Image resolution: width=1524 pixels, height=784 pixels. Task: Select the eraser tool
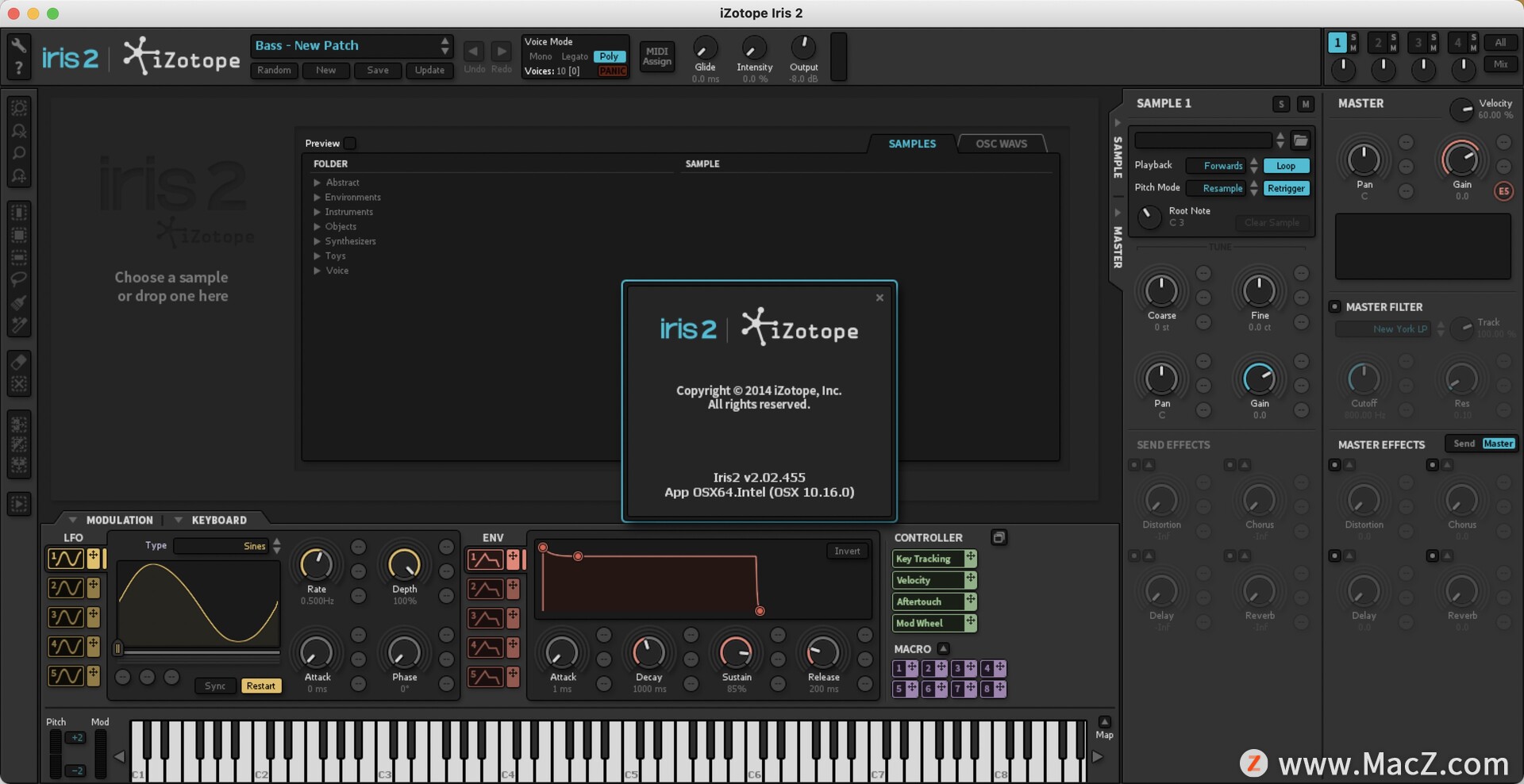point(19,363)
